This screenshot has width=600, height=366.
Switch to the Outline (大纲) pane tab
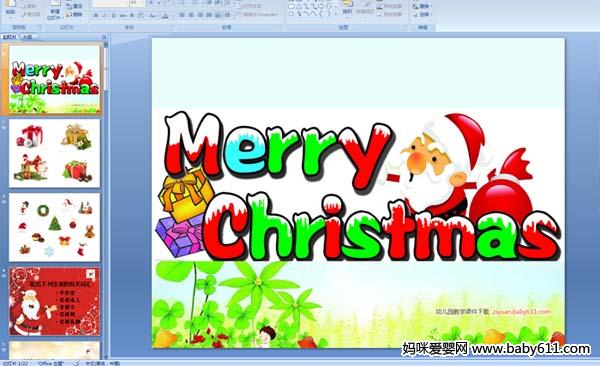[27, 37]
